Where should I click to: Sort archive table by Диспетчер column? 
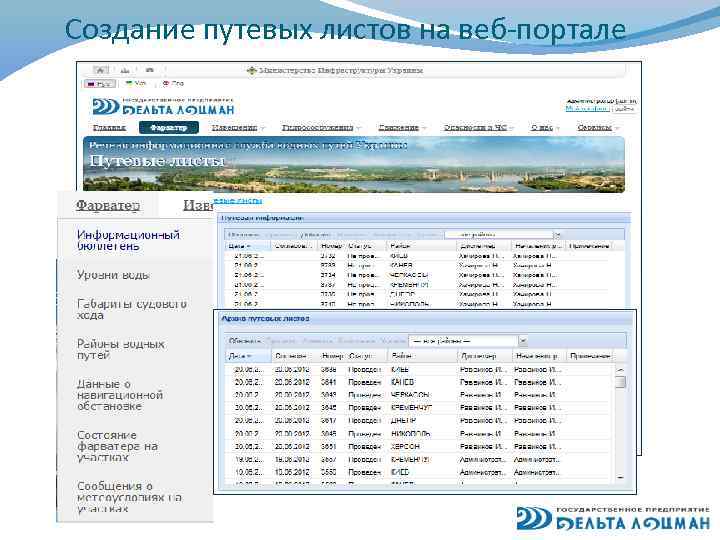tap(485, 356)
